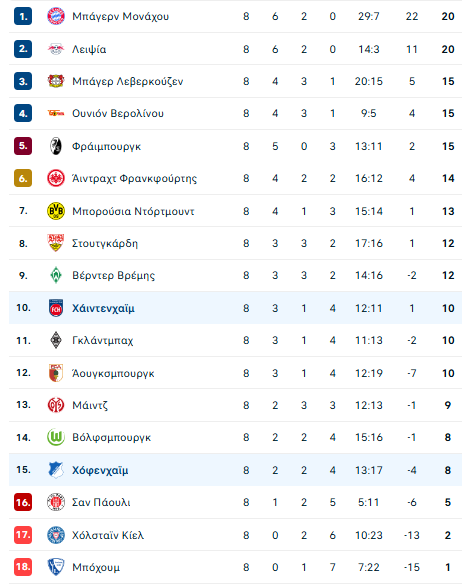Image resolution: width=462 pixels, height=584 pixels.
Task: Click the Bochum club crest
Action: click(x=56, y=567)
